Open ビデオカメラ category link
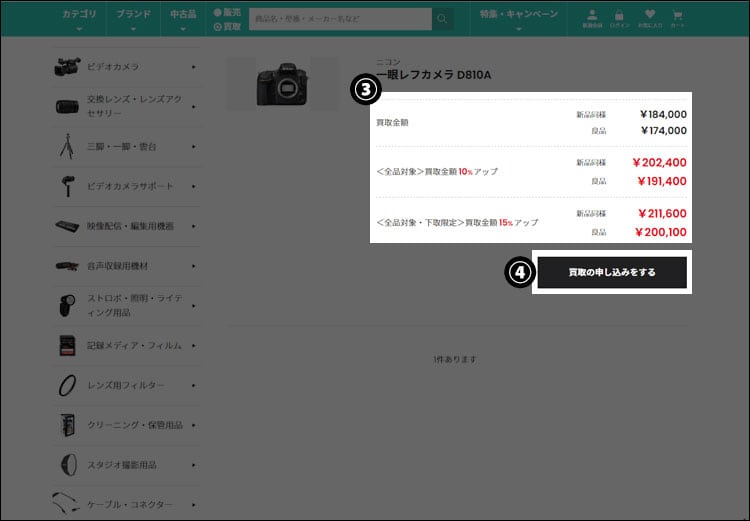Image resolution: width=750 pixels, height=521 pixels. [x=113, y=67]
